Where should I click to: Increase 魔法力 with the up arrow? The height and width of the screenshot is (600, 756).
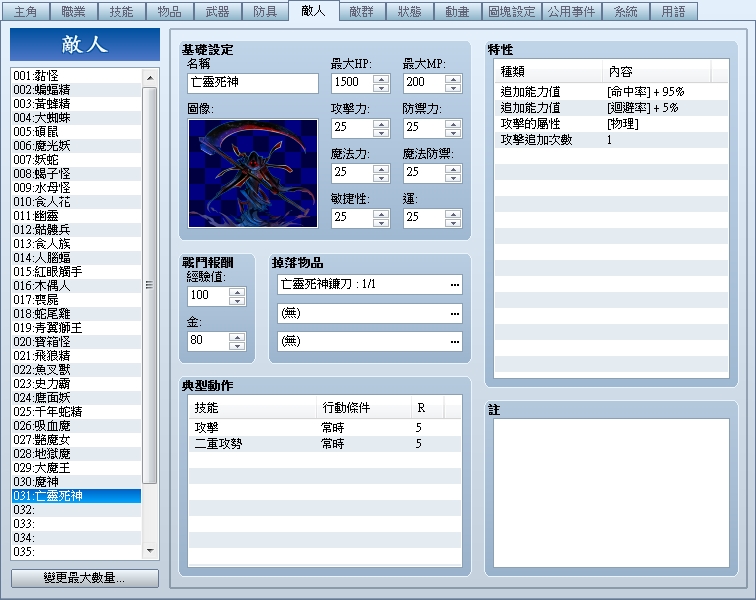coord(381,169)
